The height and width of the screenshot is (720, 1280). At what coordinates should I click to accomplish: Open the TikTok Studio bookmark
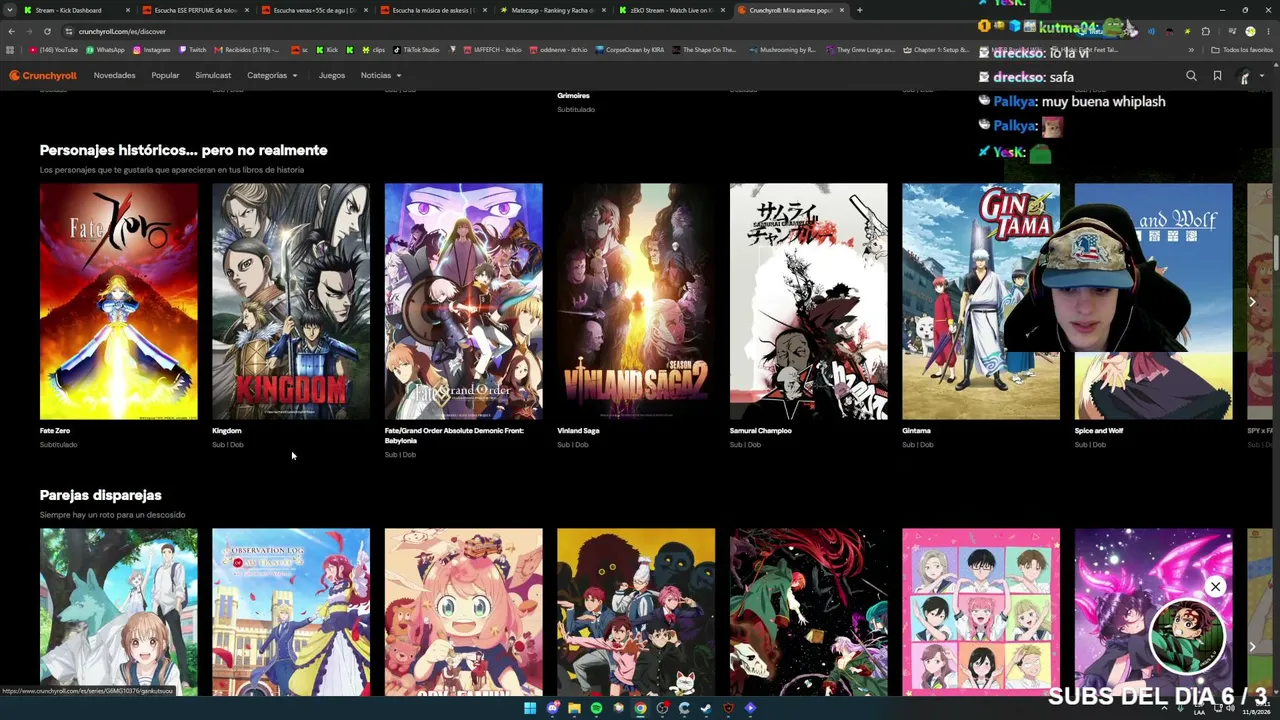[418, 50]
